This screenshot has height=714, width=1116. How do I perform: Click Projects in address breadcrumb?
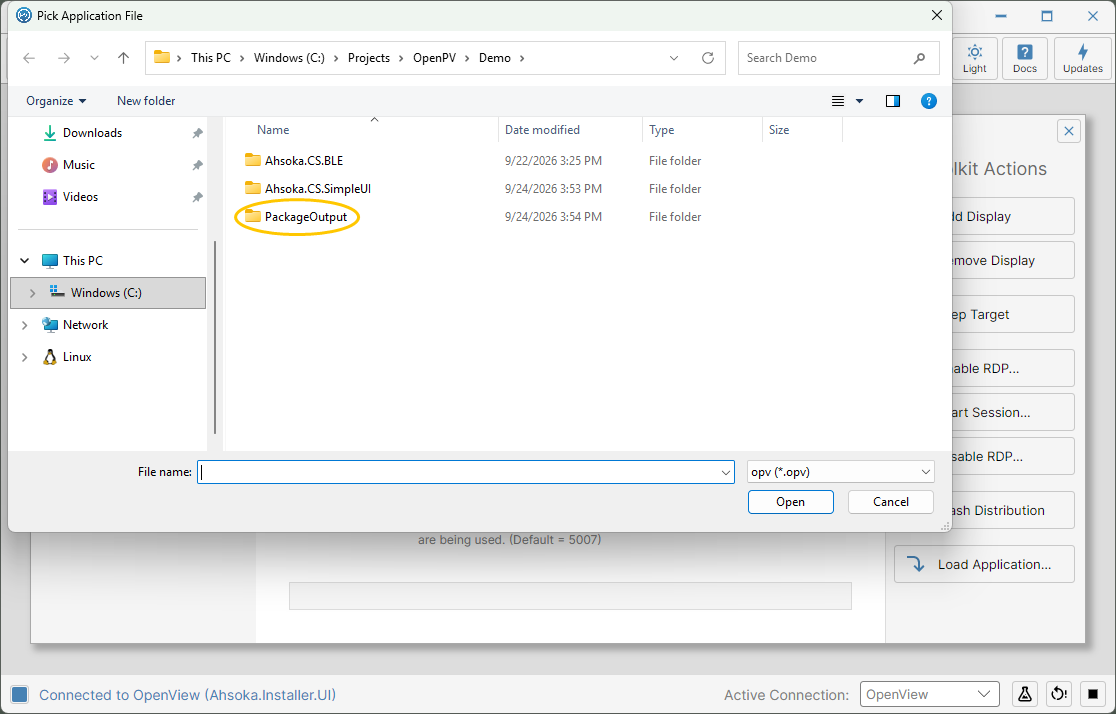point(369,58)
